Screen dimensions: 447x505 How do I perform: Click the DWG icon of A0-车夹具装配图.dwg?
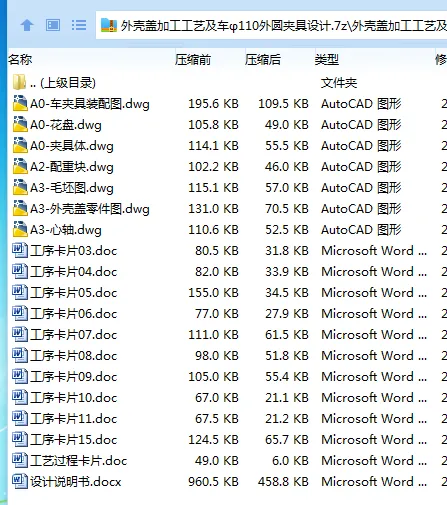[20, 103]
